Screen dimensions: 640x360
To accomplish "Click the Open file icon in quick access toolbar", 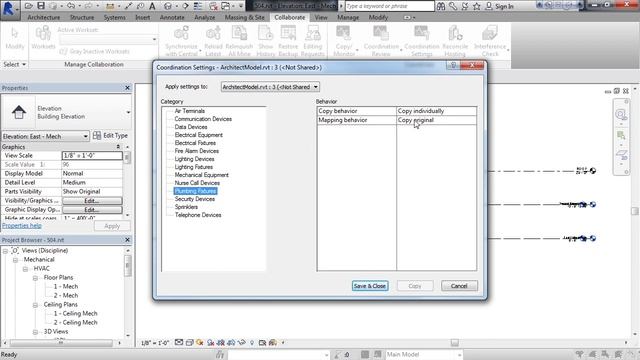I will click(28, 6).
